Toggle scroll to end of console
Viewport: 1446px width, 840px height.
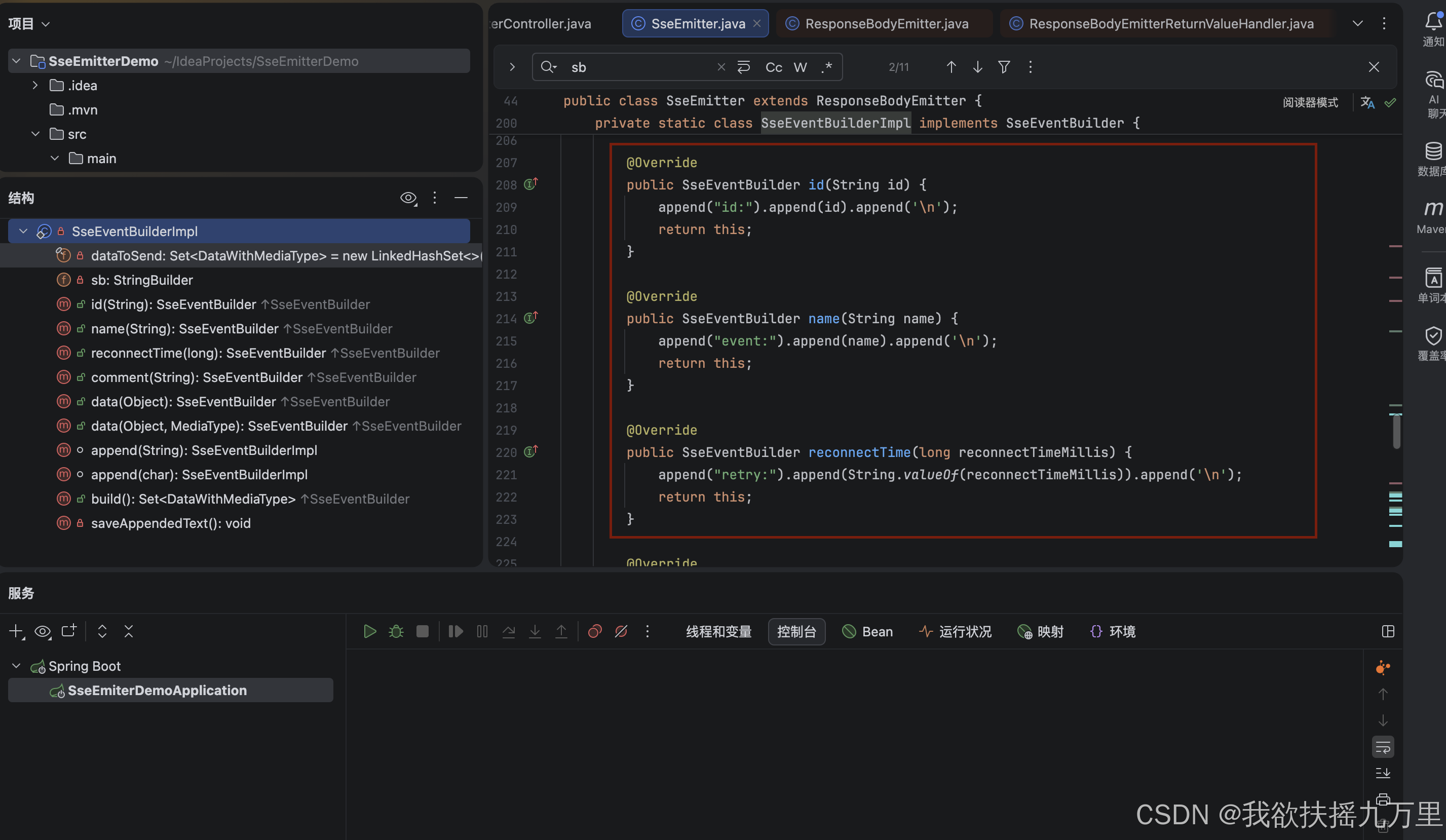point(1383,773)
